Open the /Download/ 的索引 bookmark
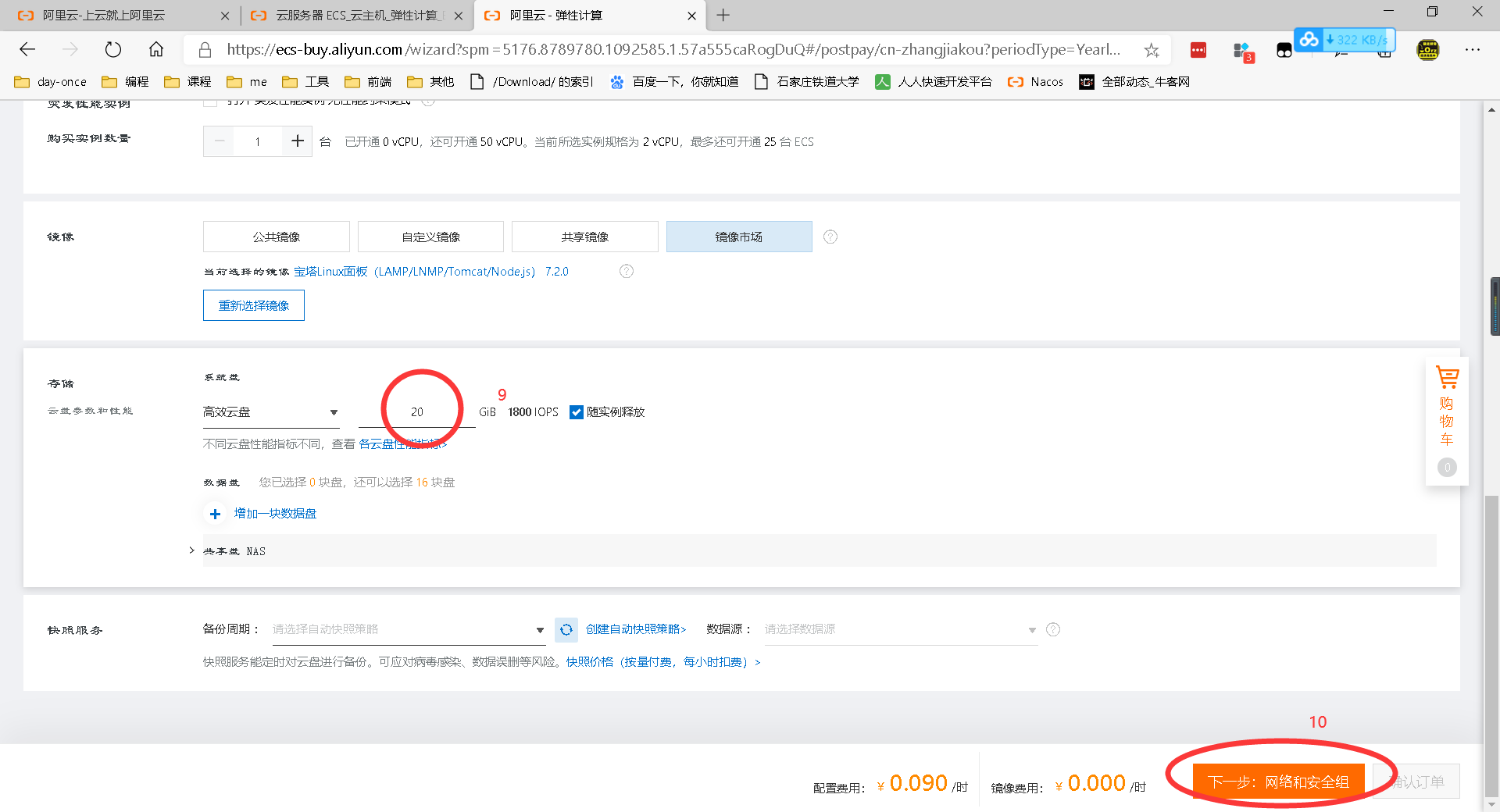 pyautogui.click(x=532, y=82)
